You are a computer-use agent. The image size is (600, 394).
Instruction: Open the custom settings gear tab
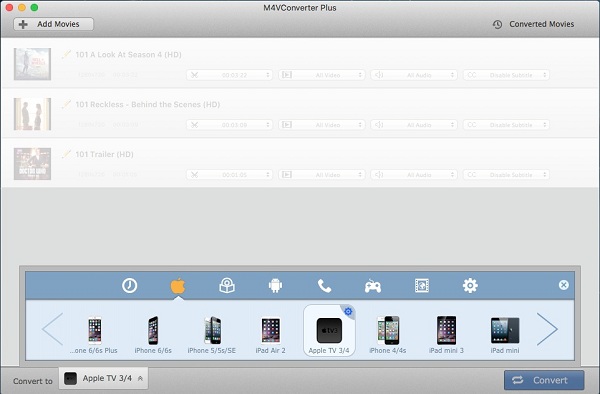point(470,285)
